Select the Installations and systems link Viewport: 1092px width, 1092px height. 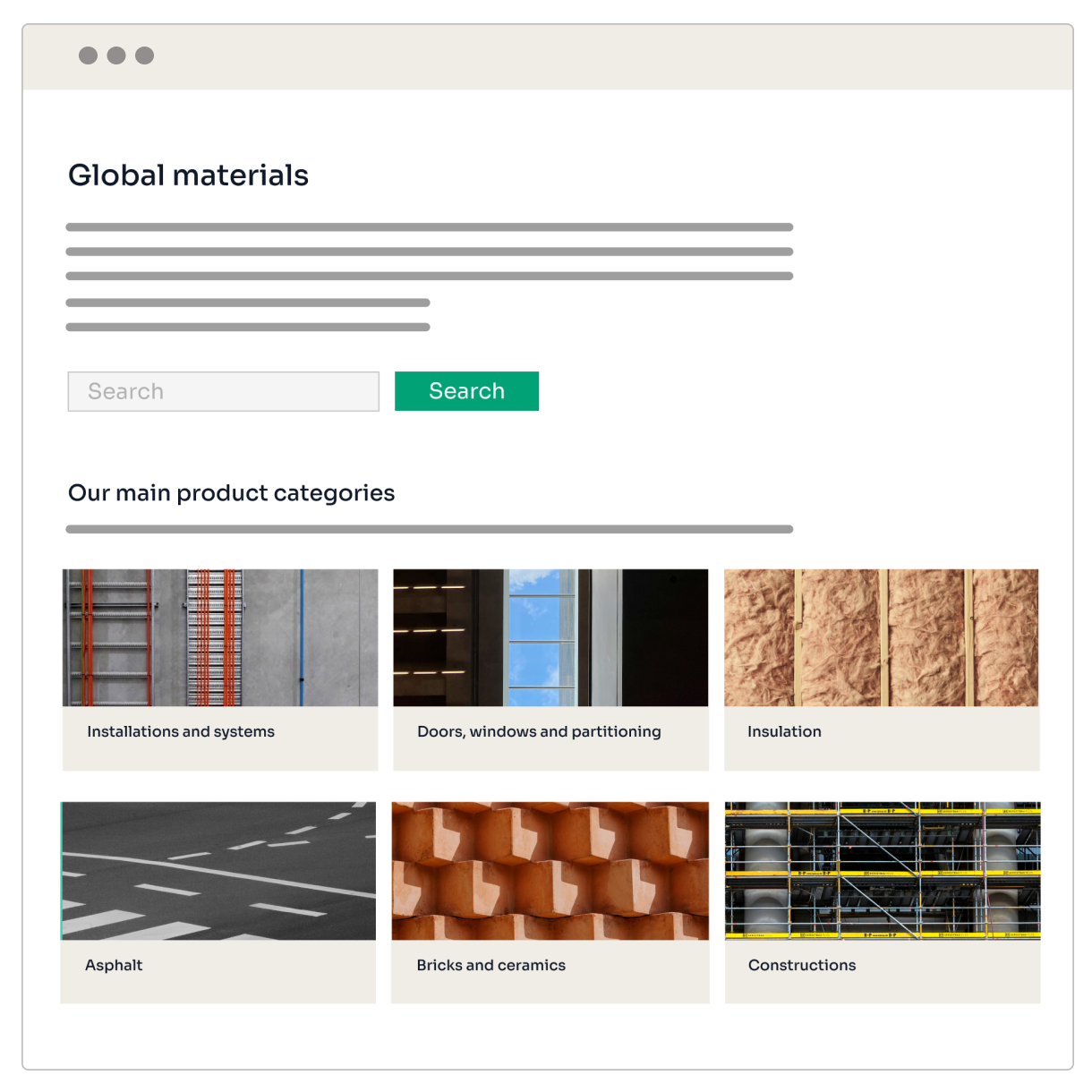click(181, 731)
